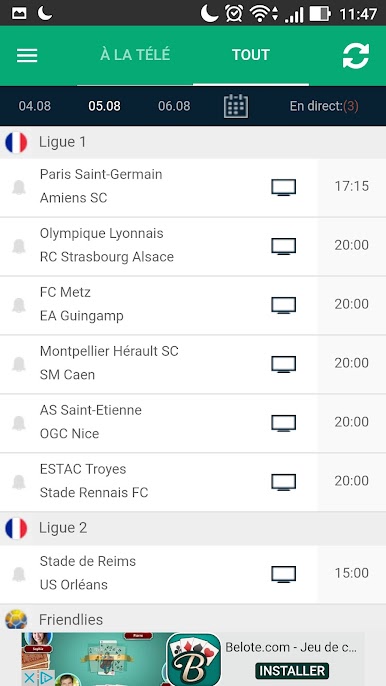Tap TV icon for Paris Saint-Germain match
Image resolution: width=386 pixels, height=686 pixels.
(x=284, y=187)
